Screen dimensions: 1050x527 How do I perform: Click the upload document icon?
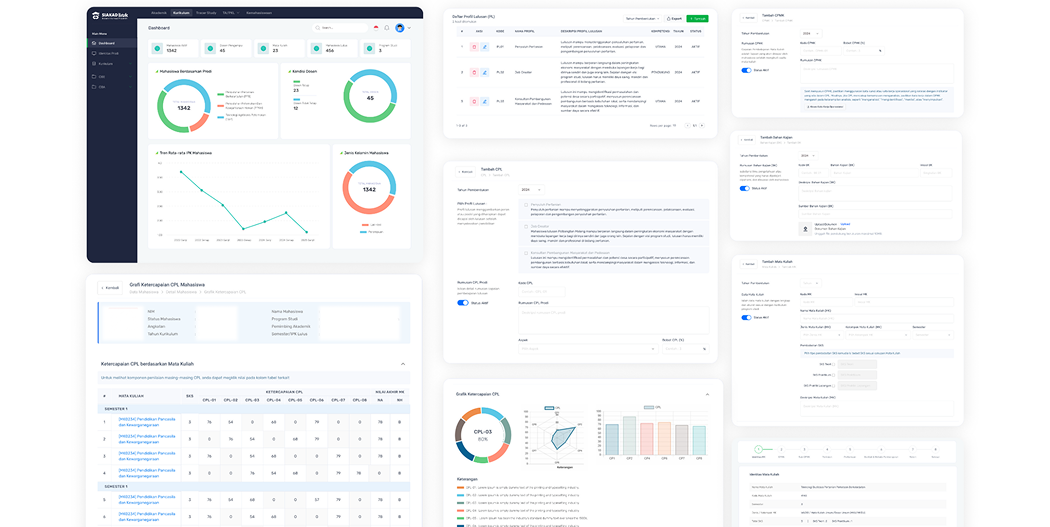806,229
